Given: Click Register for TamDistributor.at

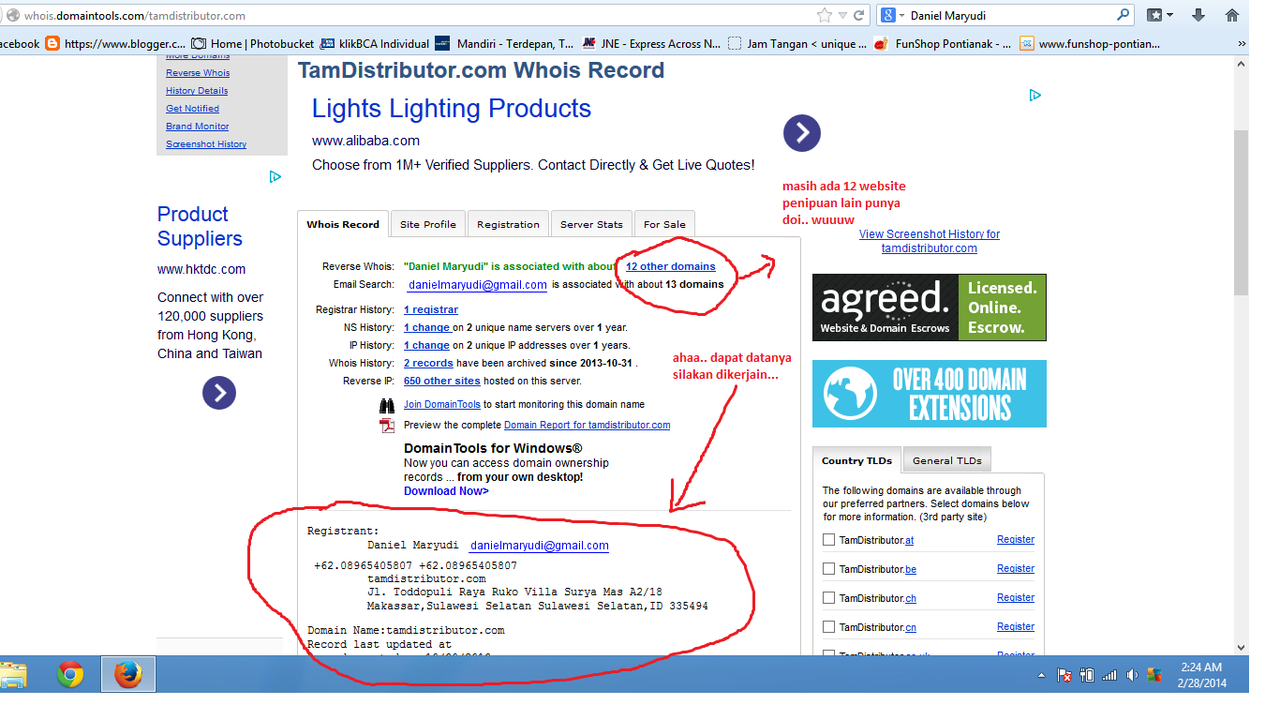Looking at the screenshot, I should (x=1015, y=540).
